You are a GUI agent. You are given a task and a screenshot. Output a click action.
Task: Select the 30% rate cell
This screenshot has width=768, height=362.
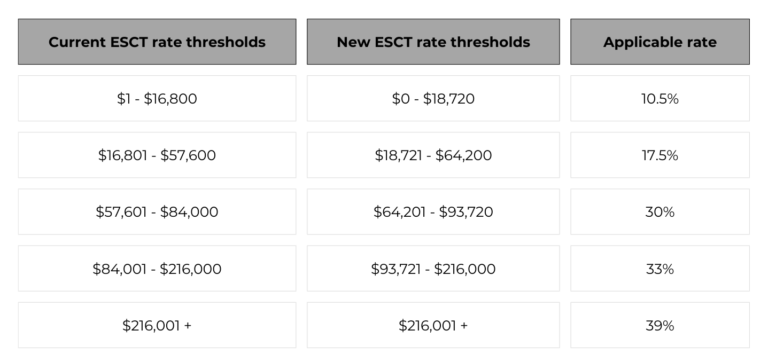[660, 212]
